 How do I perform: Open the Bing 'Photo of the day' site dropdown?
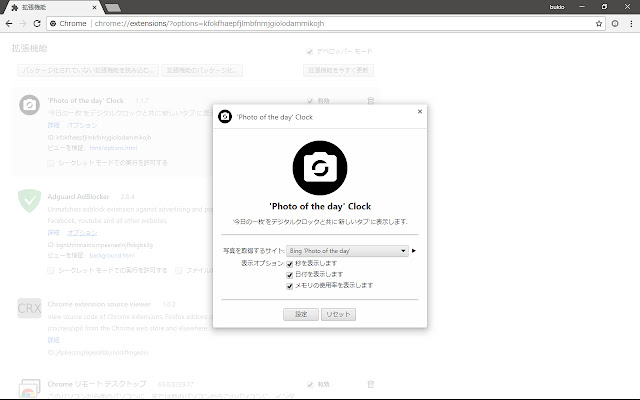click(347, 251)
